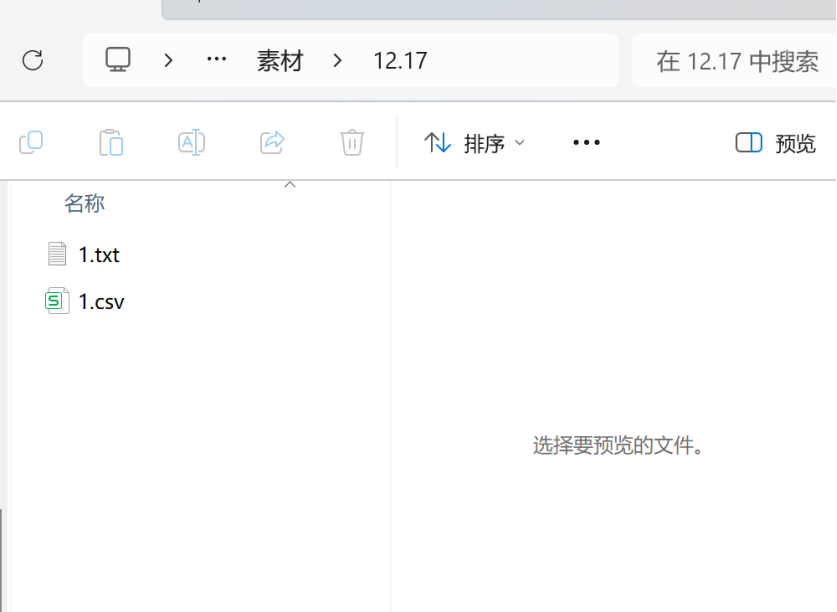Click the 1.txt text document icon
The width and height of the screenshot is (837, 612).
click(x=57, y=254)
